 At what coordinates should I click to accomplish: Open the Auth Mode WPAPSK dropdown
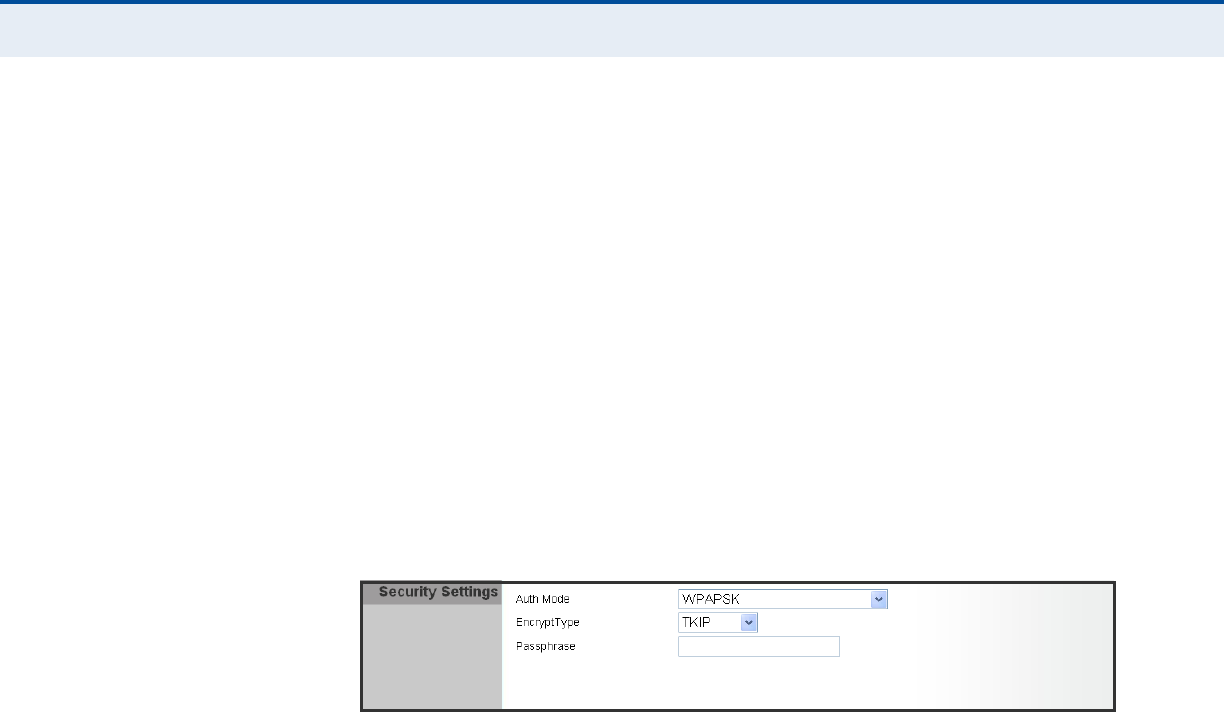[783, 599]
